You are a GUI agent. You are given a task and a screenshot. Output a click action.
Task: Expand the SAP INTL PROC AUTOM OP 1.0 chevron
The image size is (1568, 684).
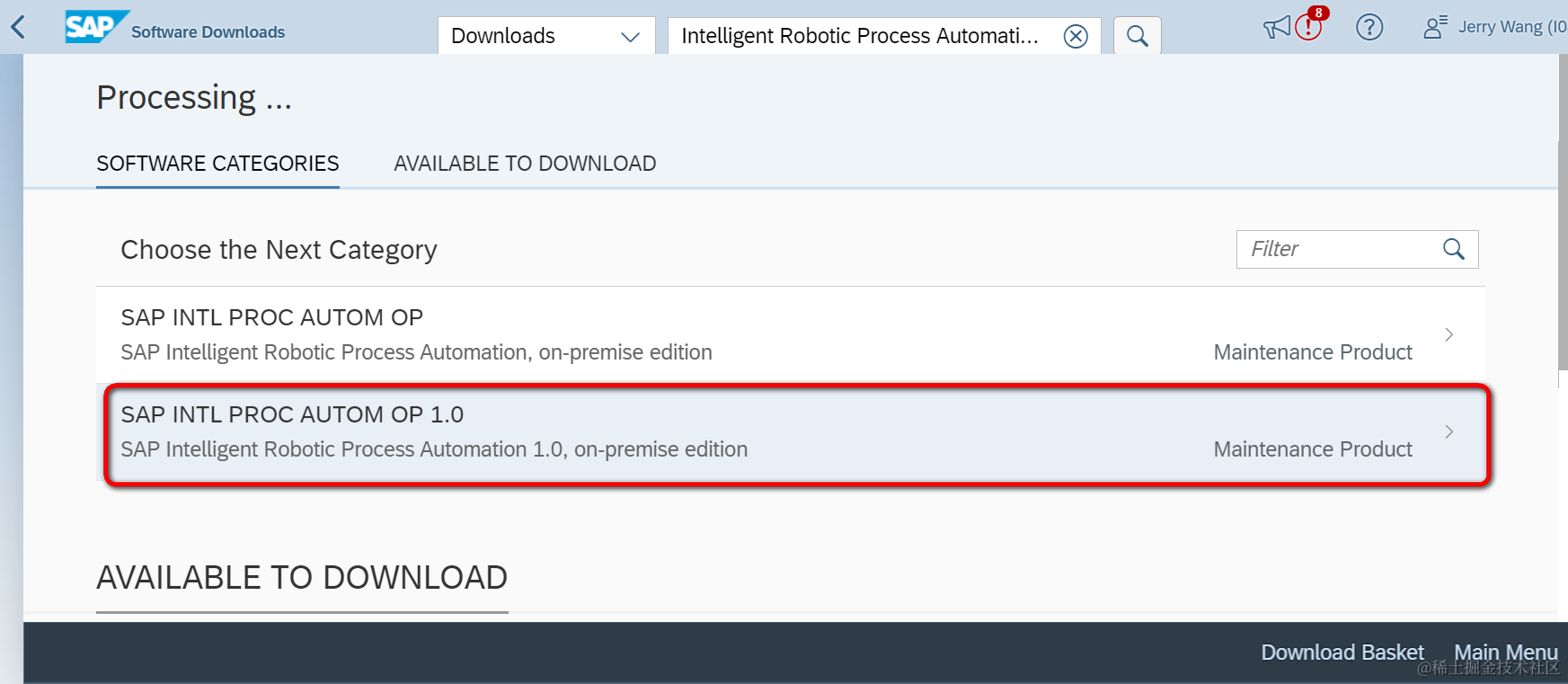coord(1449,431)
